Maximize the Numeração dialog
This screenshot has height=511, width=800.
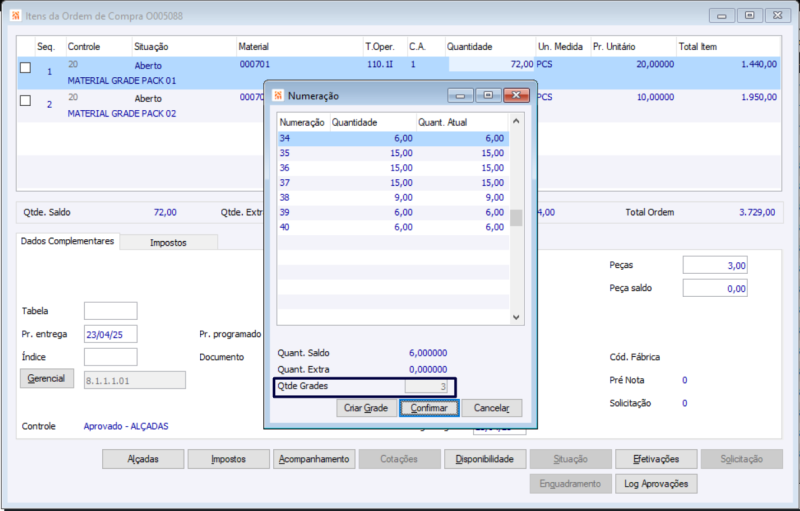[x=488, y=95]
